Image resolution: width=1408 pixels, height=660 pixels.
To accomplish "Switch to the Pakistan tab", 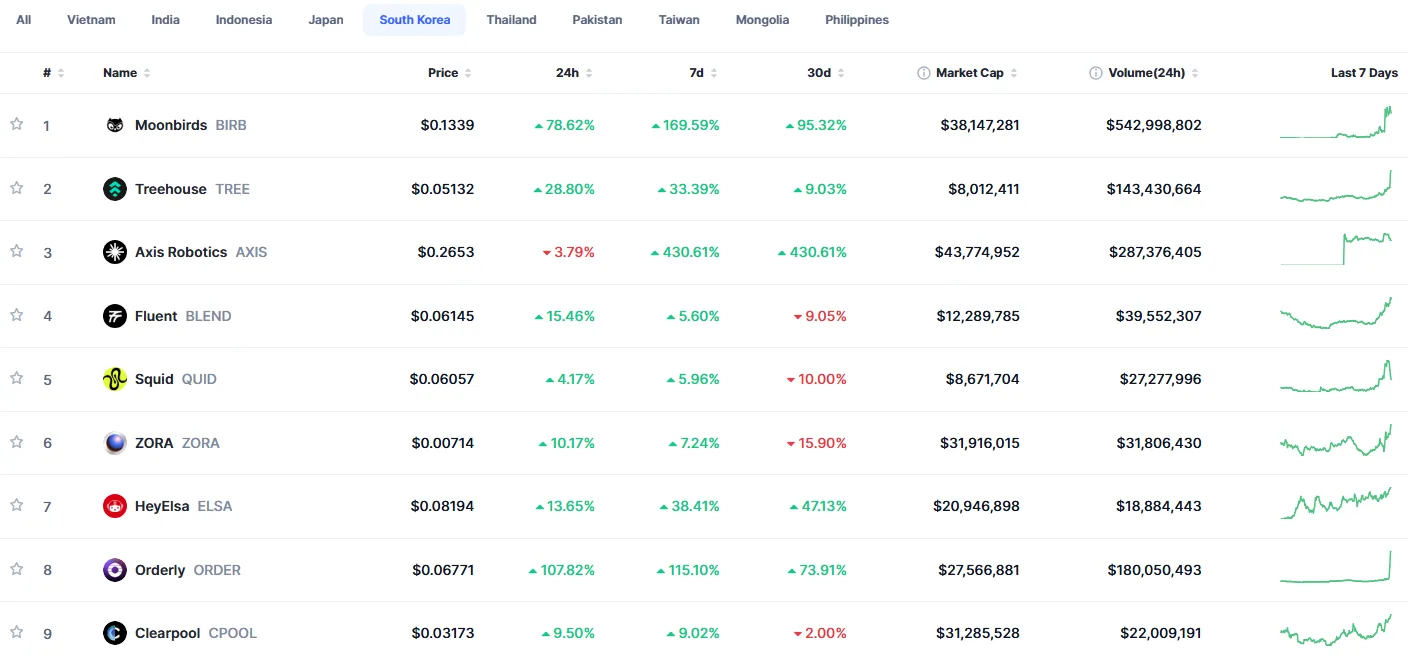I will pyautogui.click(x=597, y=20).
